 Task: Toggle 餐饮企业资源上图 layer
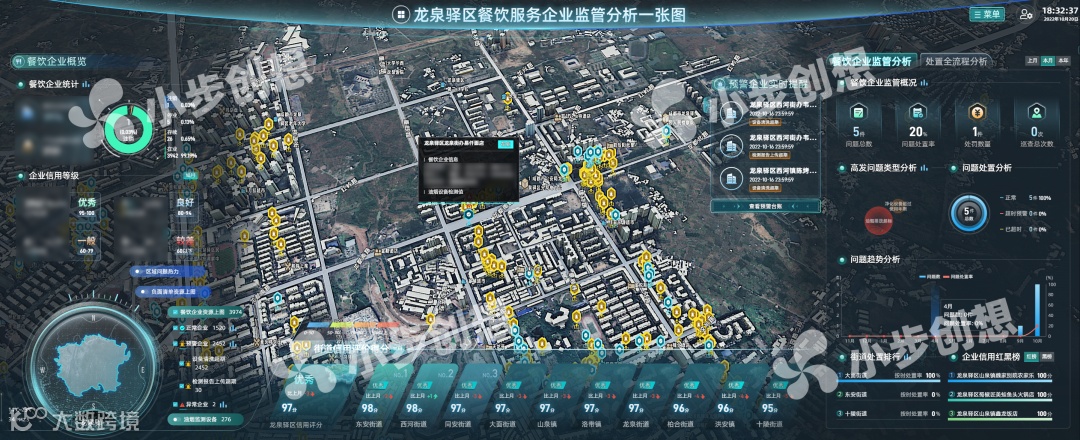pyautogui.click(x=205, y=312)
